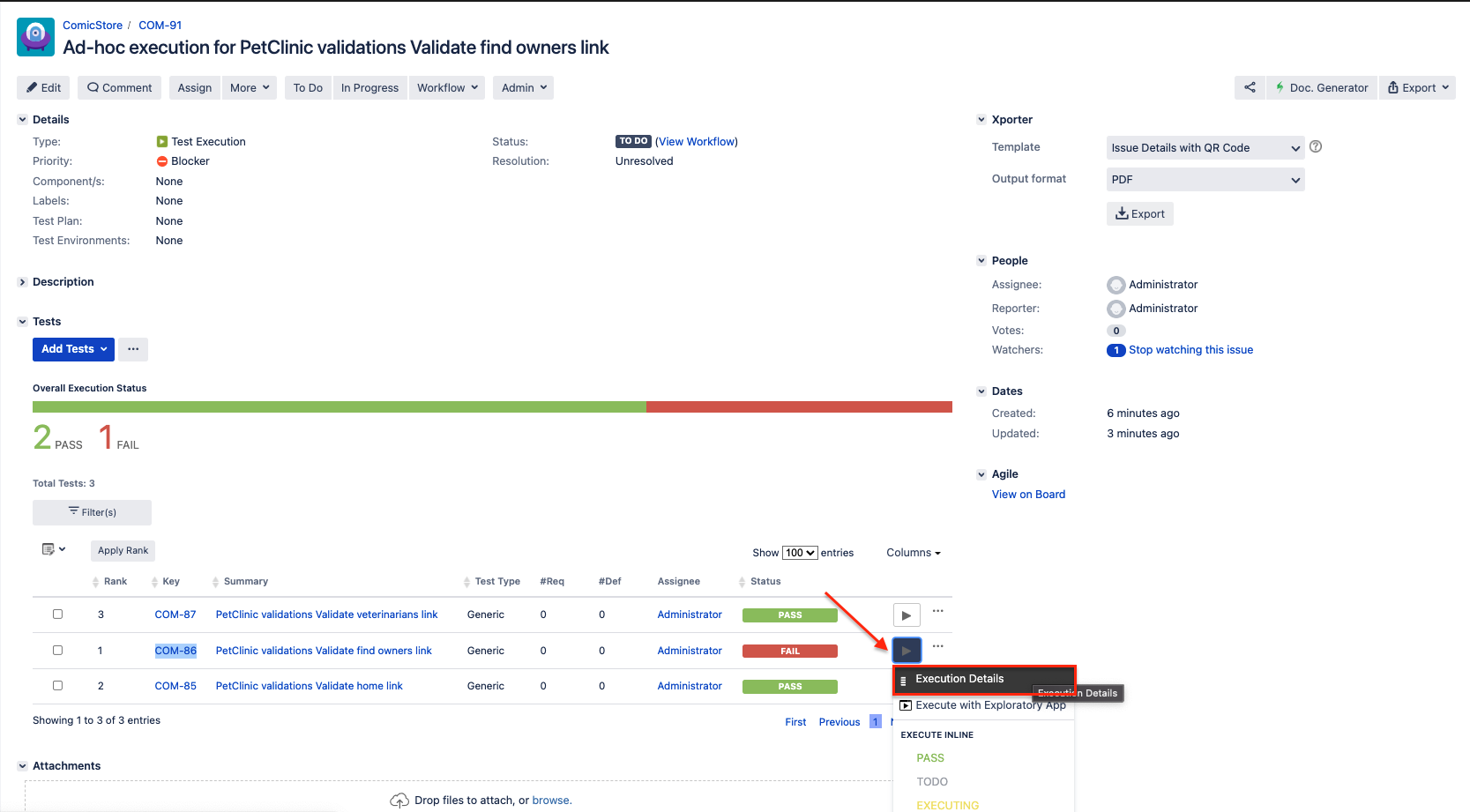
Task: Set inline status to TODO
Action: 932,782
